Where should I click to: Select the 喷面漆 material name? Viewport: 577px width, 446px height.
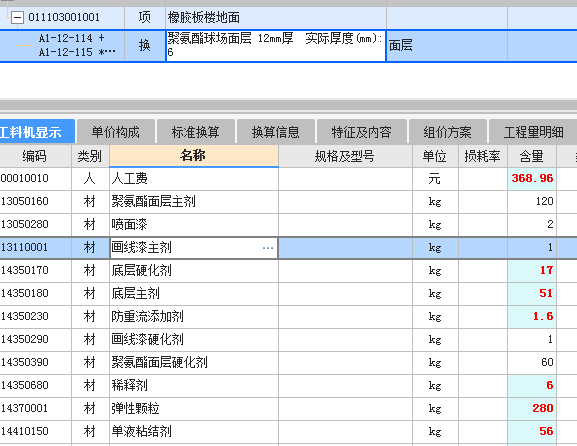(194, 224)
